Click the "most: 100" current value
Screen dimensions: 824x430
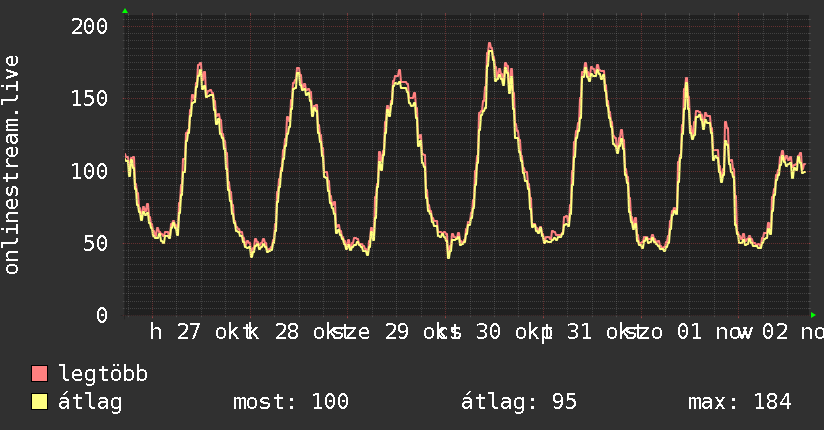pyautogui.click(x=290, y=402)
